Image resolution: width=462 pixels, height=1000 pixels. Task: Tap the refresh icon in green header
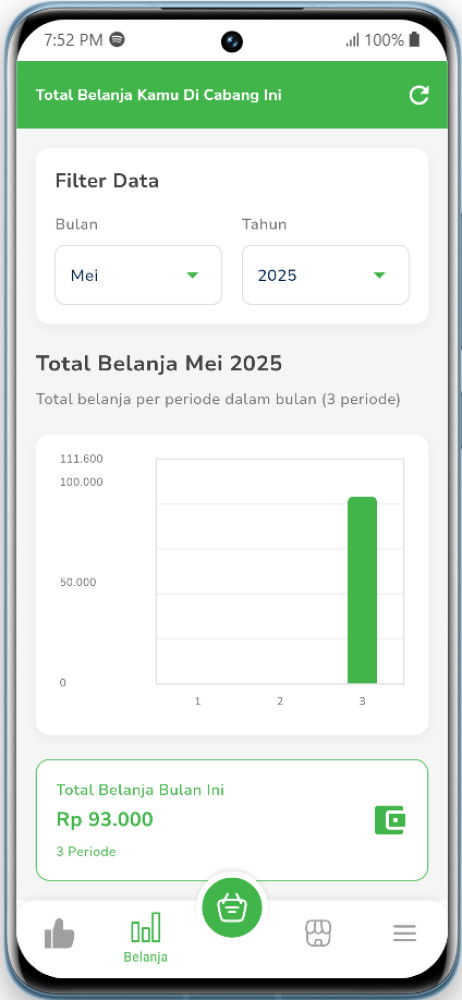(419, 95)
